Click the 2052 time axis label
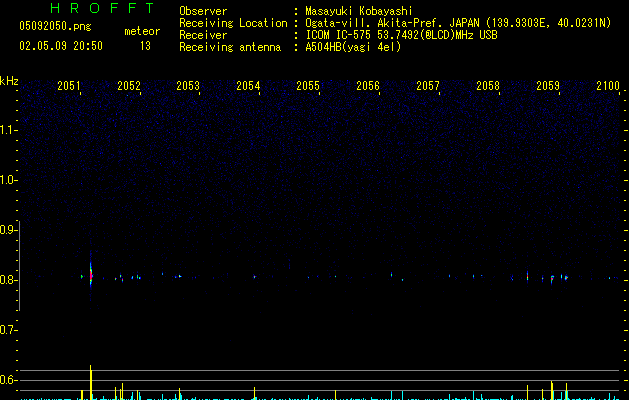The height and width of the screenshot is (400, 629). pyautogui.click(x=129, y=86)
